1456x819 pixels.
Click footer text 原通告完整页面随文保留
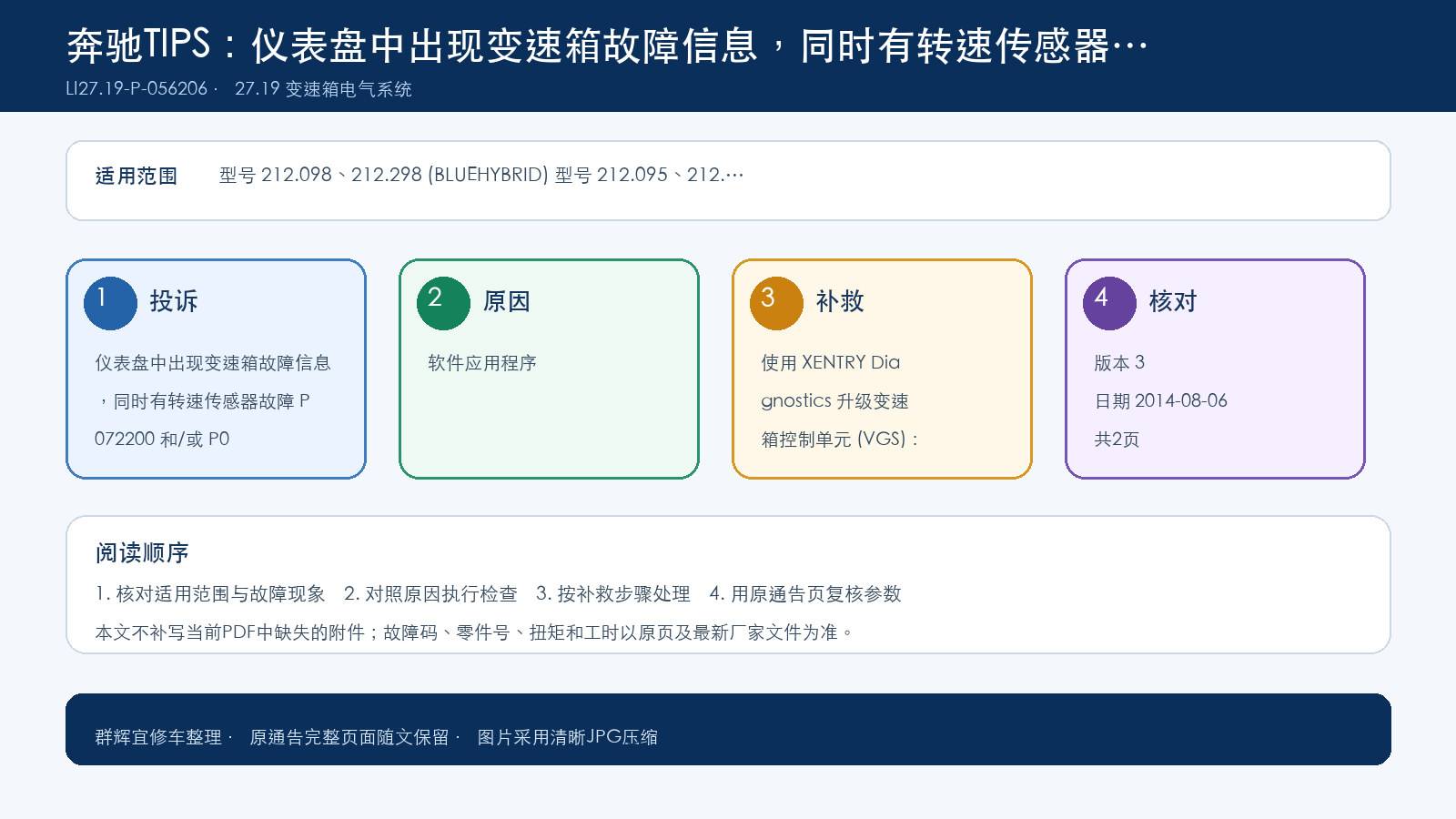tap(349, 737)
